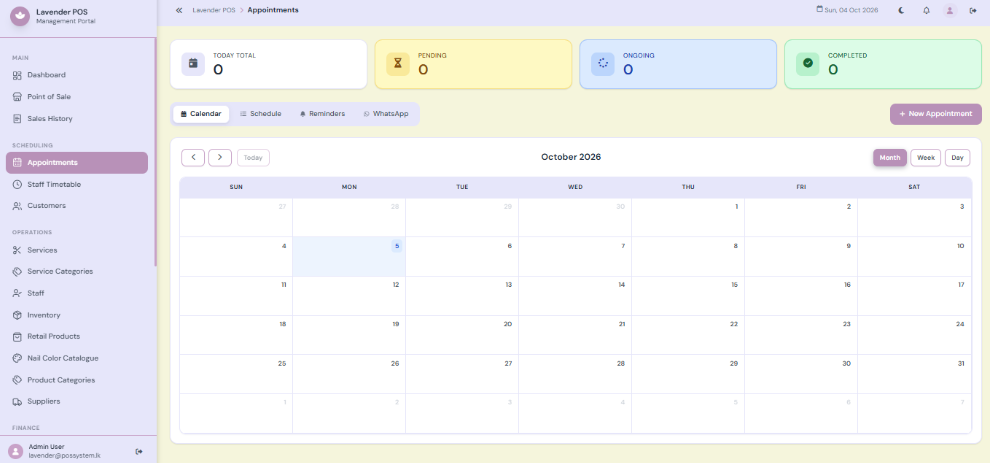Switch to Reminders tab
Image resolution: width=990 pixels, height=463 pixels.
pos(322,114)
